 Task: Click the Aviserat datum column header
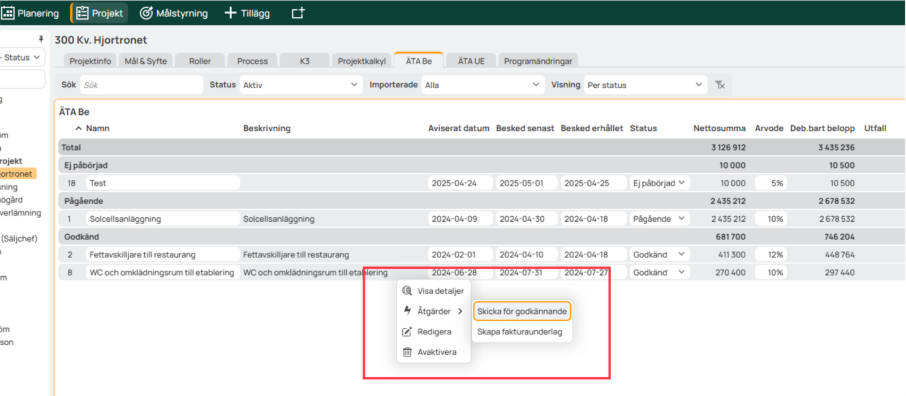[459, 128]
